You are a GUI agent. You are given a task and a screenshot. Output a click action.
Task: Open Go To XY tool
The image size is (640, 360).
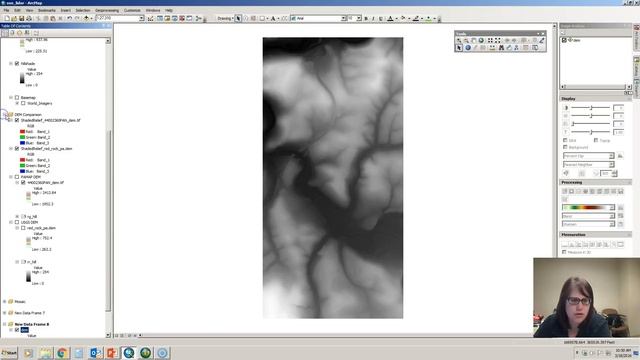tap(516, 48)
